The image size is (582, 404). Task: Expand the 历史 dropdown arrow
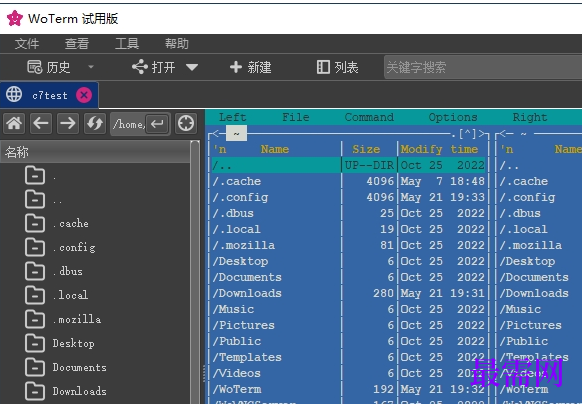point(91,67)
